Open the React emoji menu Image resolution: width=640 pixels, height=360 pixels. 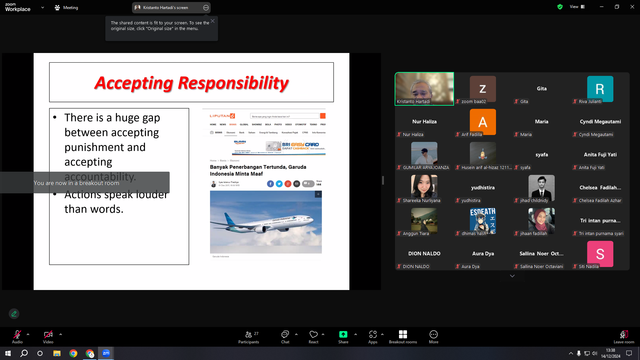pos(313,337)
